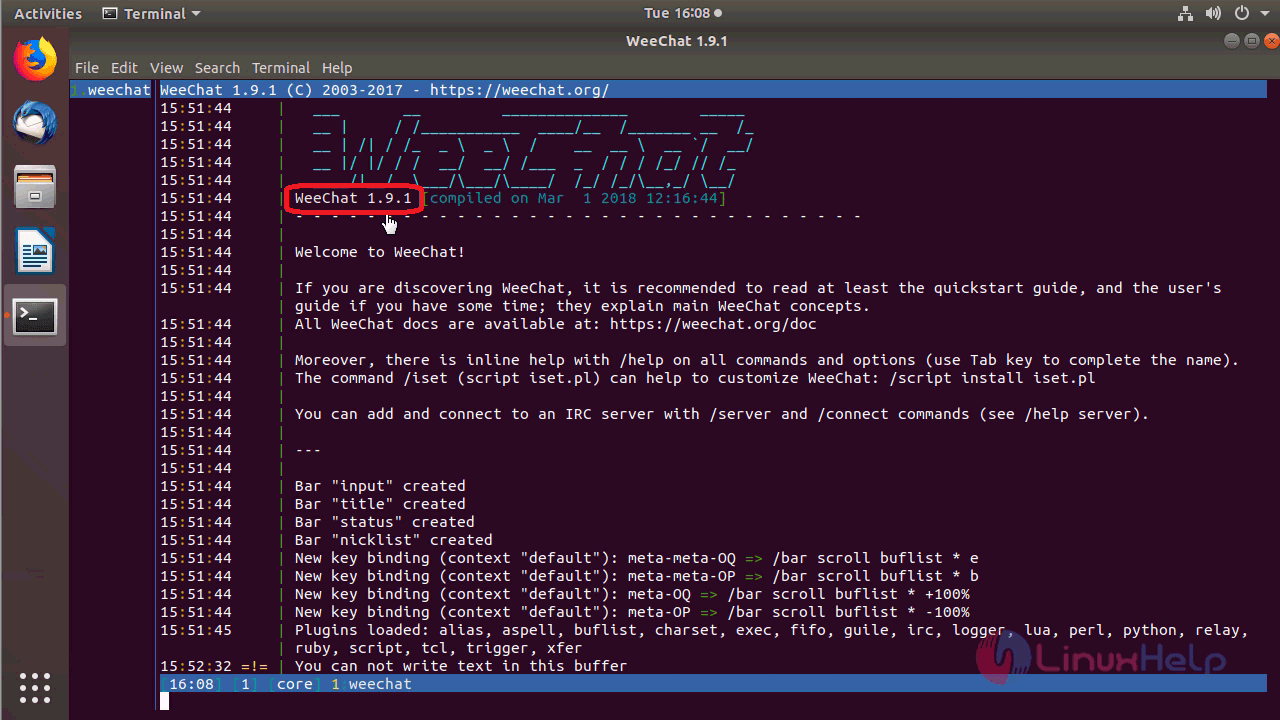Click the meta-meta-OP key binding line
The height and width of the screenshot is (720, 1280).
coord(637,576)
